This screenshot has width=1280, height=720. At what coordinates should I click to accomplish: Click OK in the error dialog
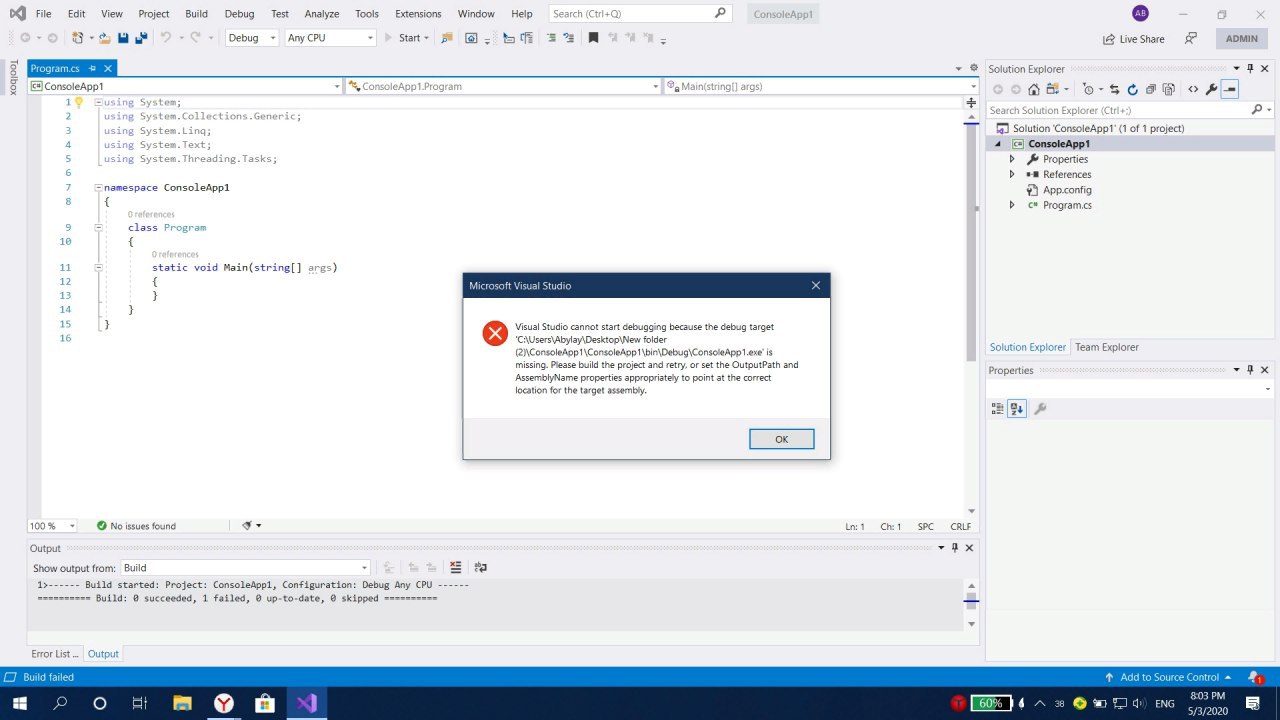pyautogui.click(x=781, y=439)
